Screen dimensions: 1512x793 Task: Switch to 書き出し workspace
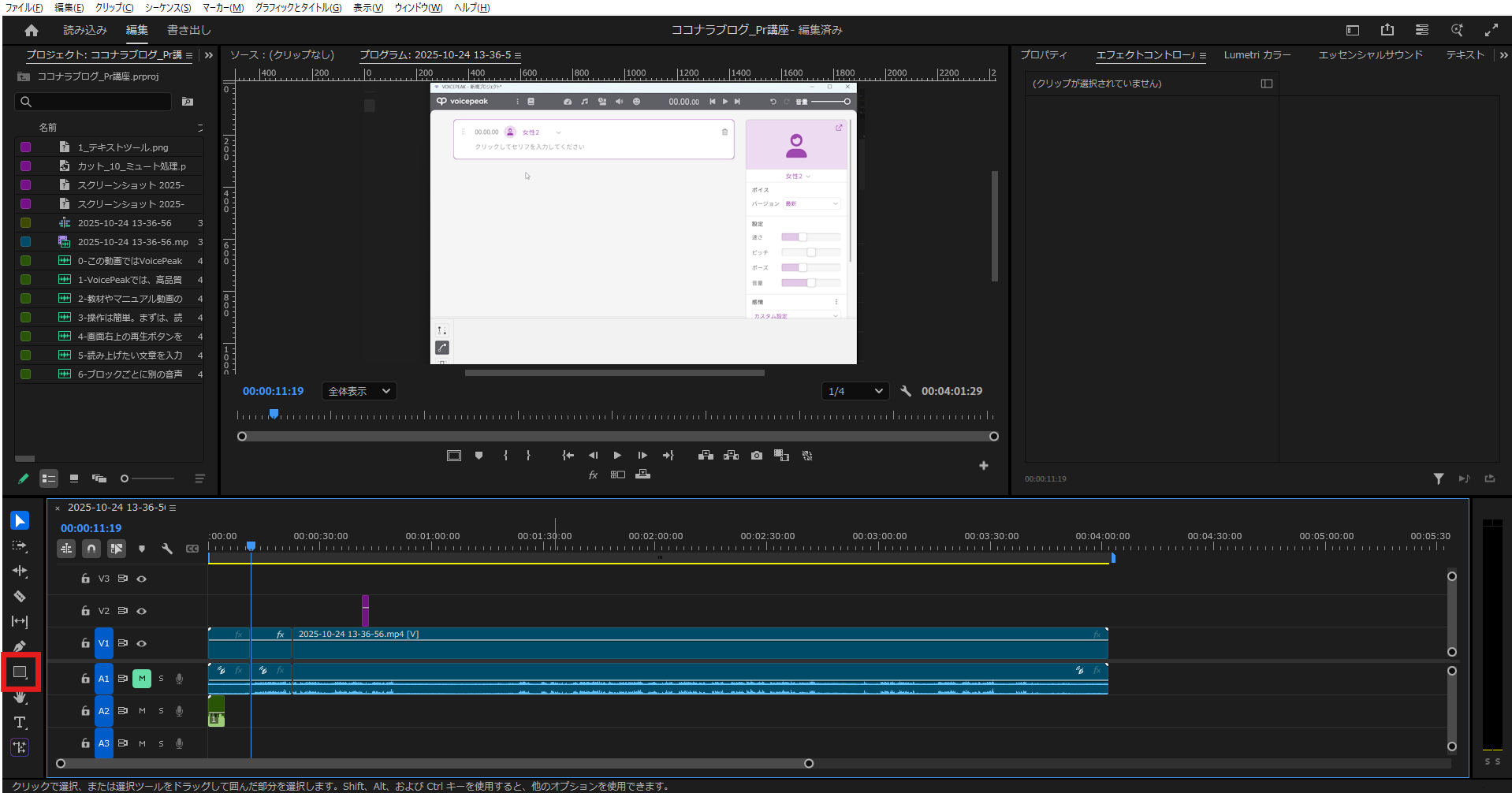188,30
